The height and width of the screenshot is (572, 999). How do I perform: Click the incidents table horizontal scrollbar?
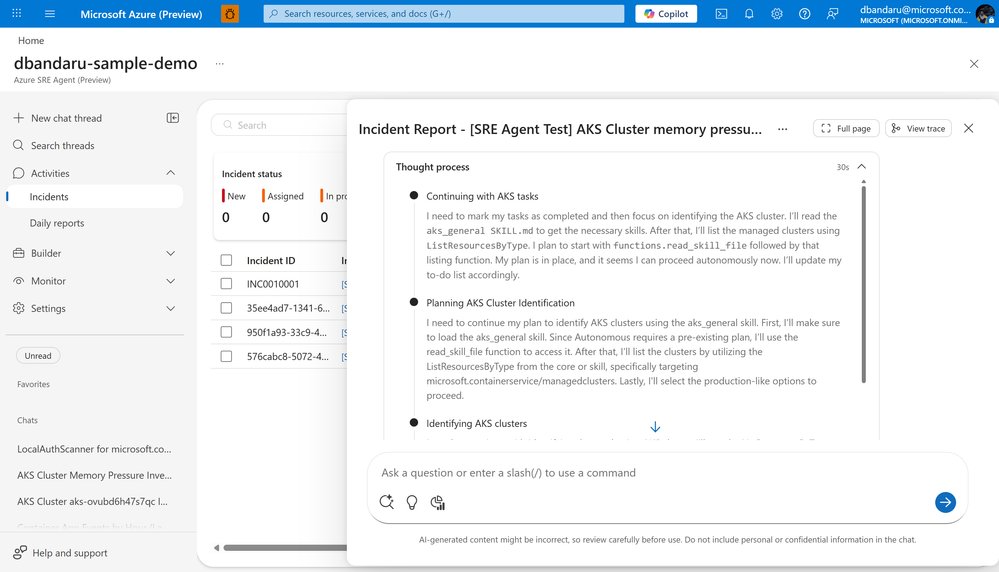(x=285, y=548)
